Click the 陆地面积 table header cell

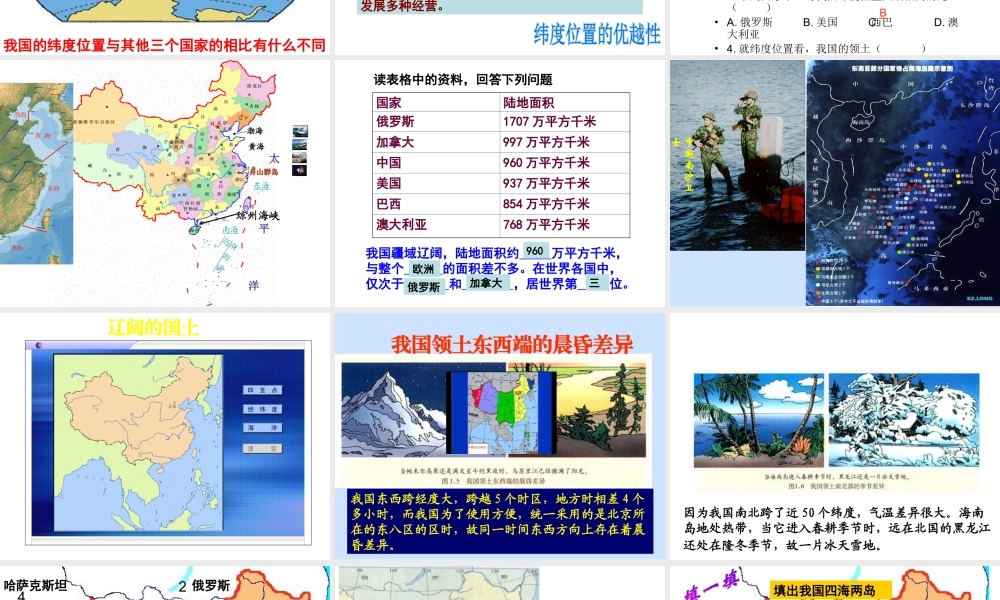tap(564, 102)
